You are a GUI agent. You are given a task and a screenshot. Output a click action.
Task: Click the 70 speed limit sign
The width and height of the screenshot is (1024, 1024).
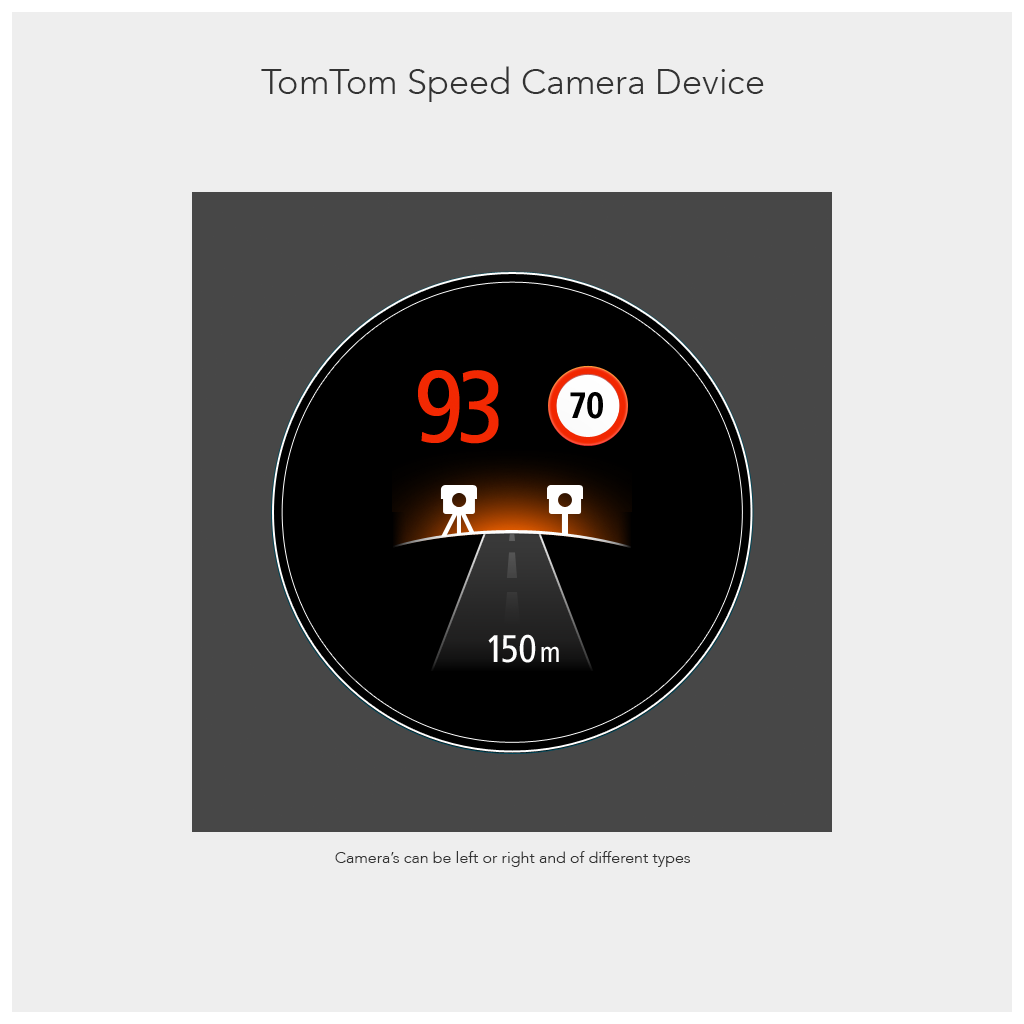588,406
